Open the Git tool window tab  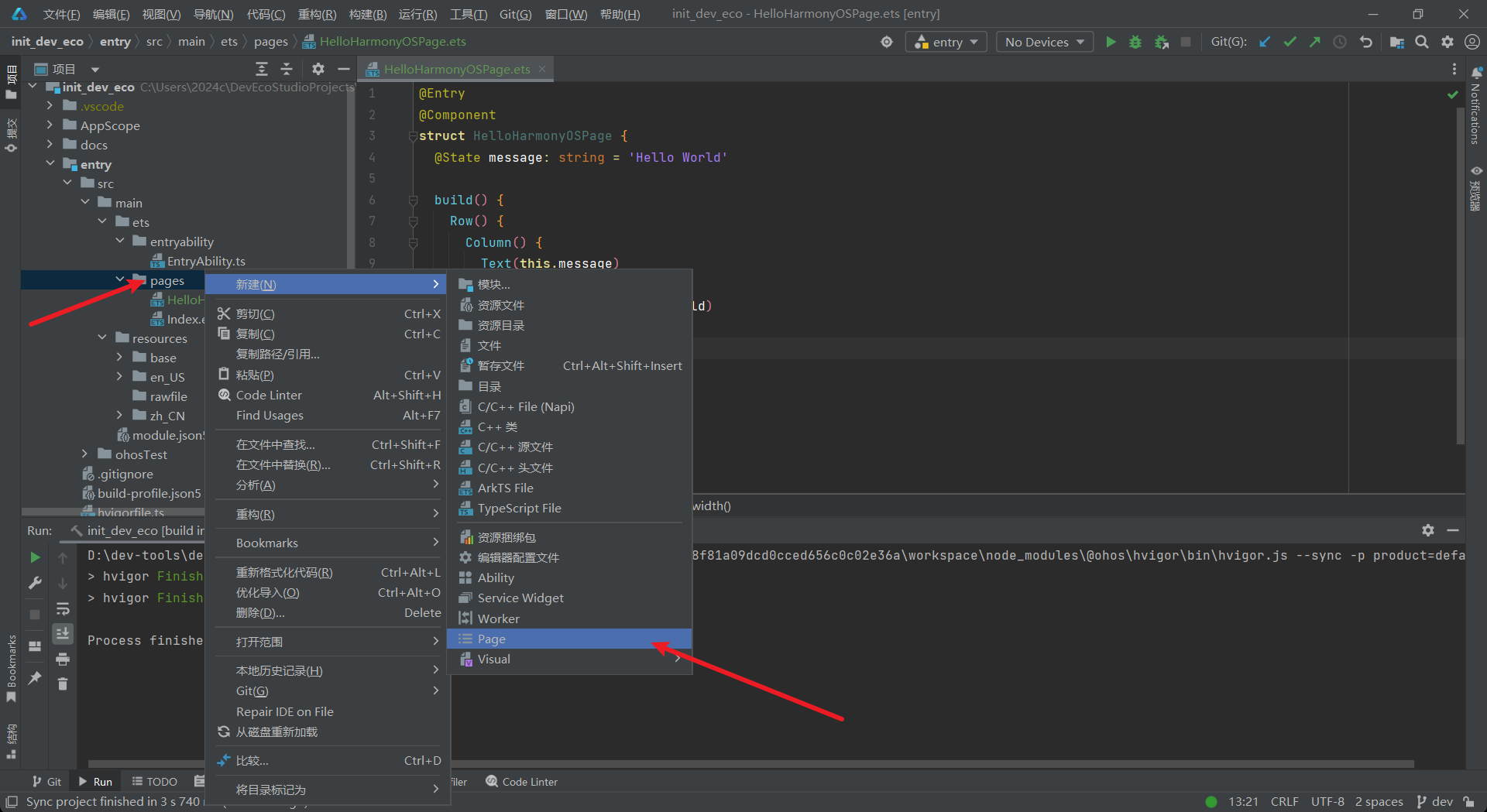click(x=47, y=782)
